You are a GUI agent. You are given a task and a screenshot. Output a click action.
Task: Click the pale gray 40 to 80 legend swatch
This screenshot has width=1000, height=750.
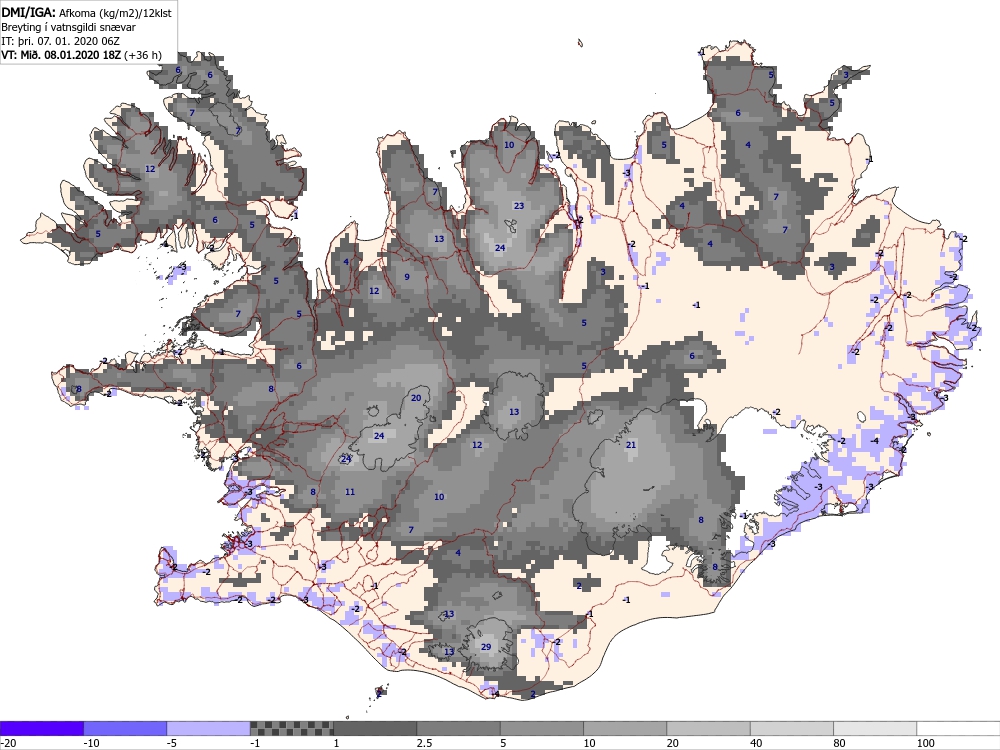(792, 728)
